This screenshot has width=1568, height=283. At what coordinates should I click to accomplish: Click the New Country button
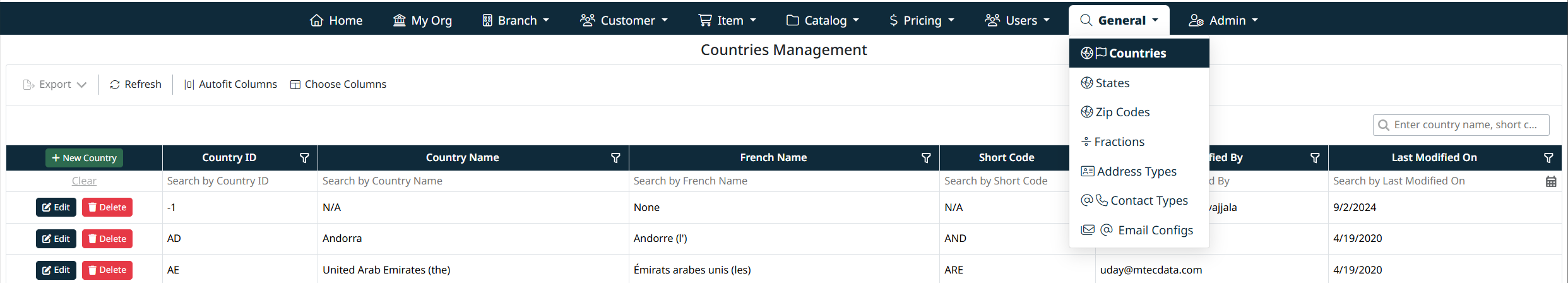[84, 158]
